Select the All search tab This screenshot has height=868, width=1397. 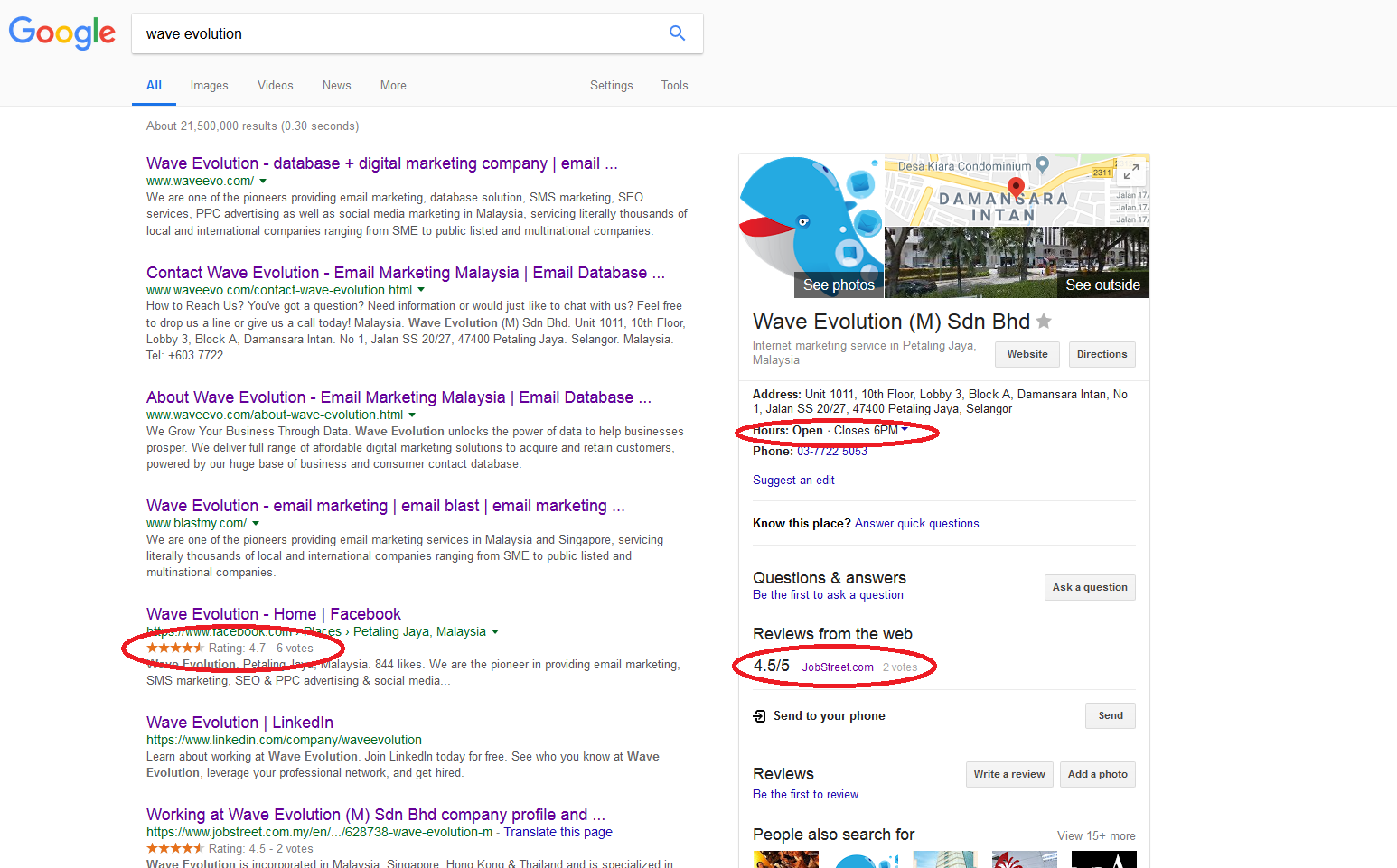pyautogui.click(x=155, y=85)
